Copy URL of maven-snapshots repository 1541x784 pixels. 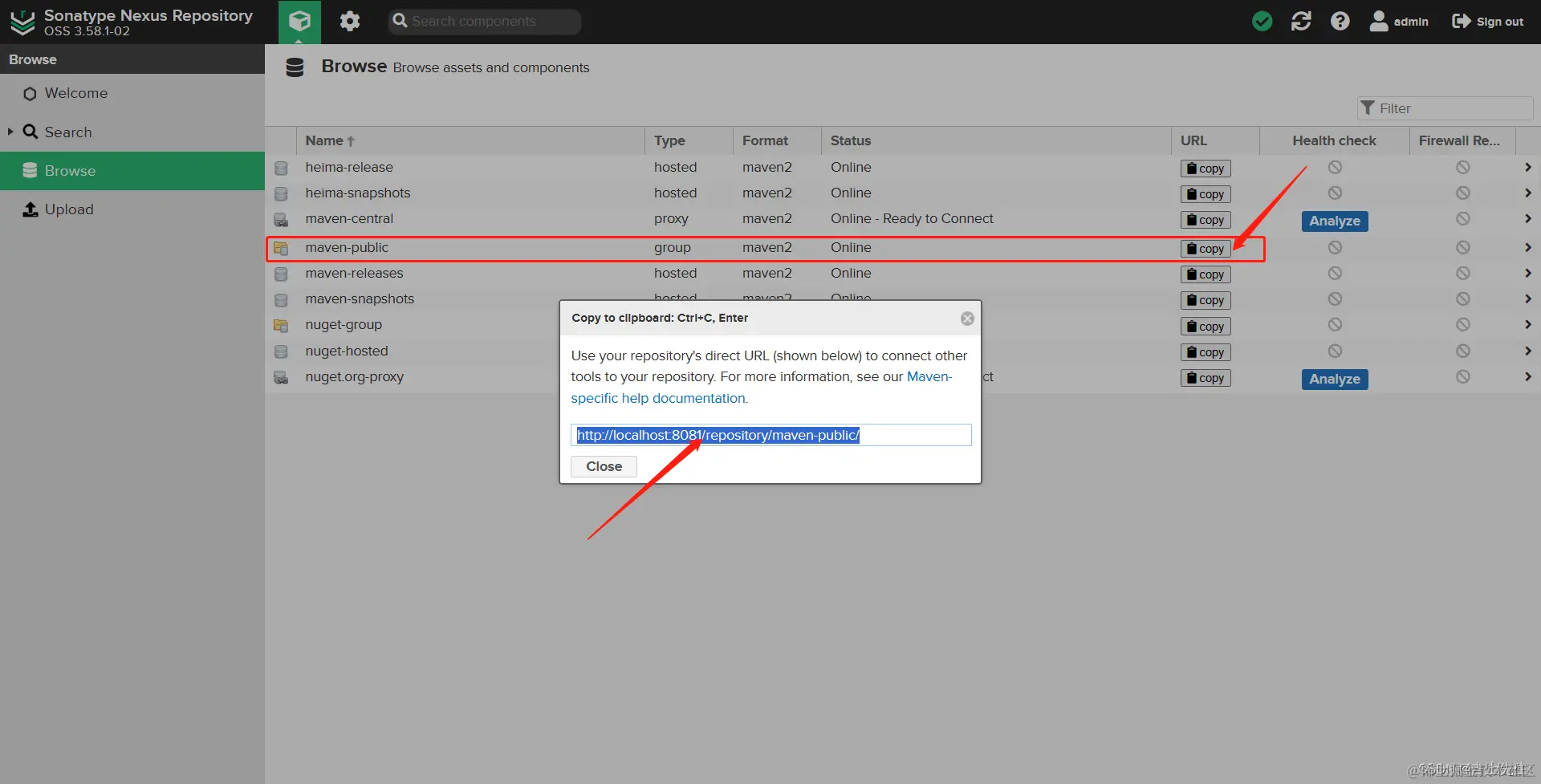[x=1206, y=300]
